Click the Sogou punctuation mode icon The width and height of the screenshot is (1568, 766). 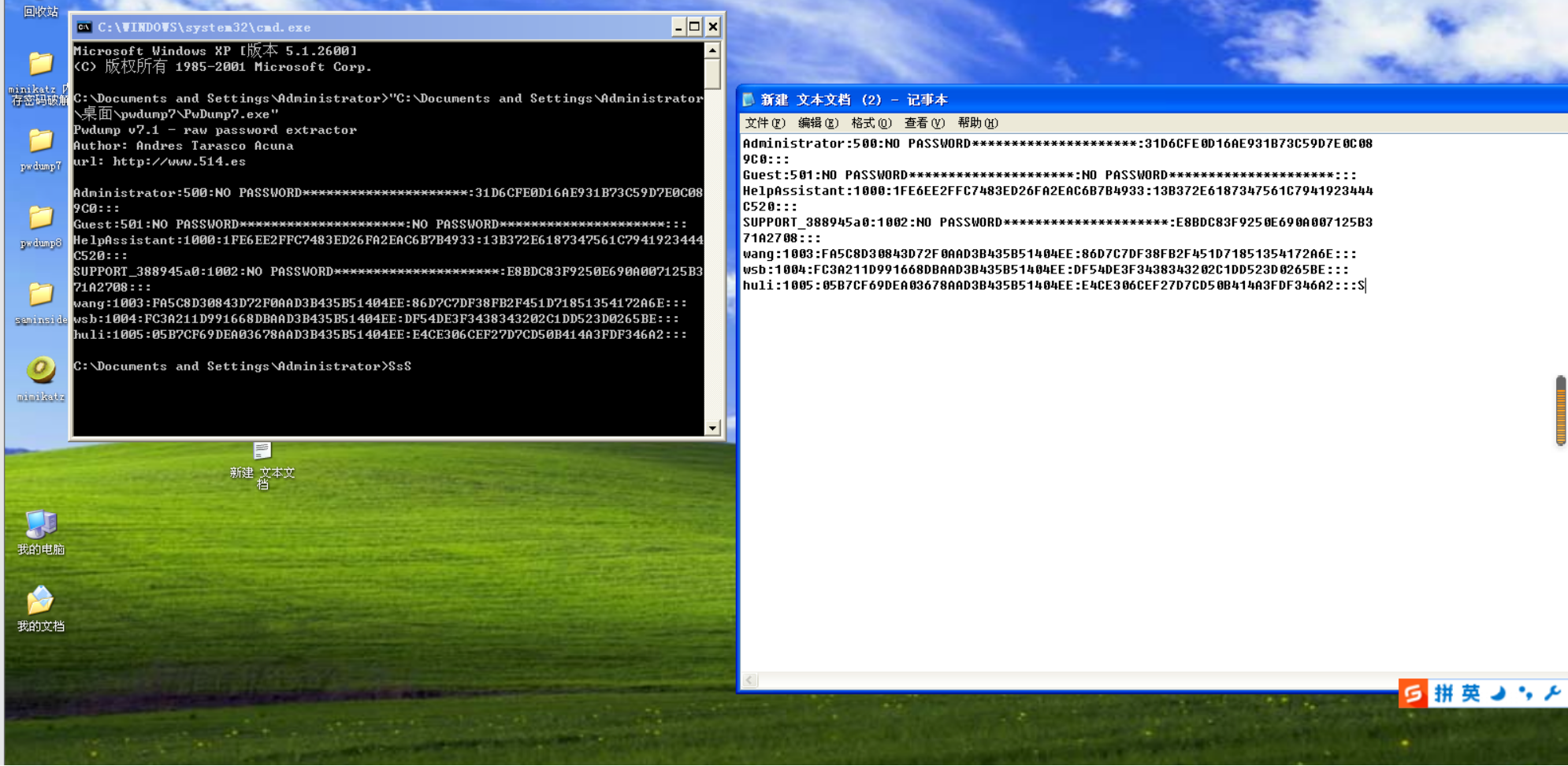(1525, 693)
